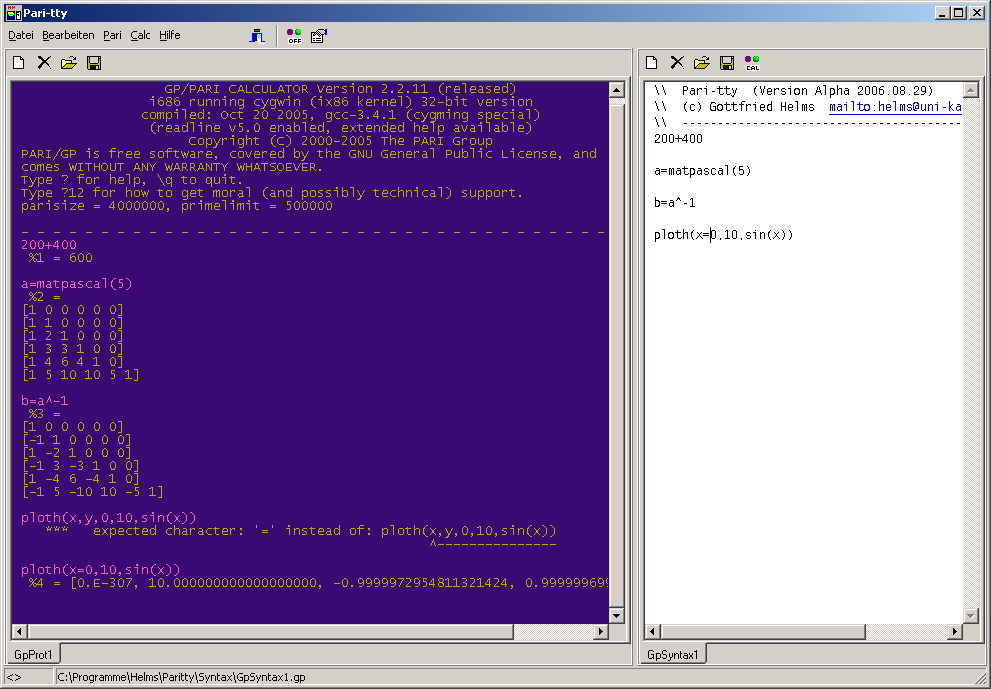Run the CAL calculate icon
Viewport: 991px width, 689px height.
click(x=752, y=63)
